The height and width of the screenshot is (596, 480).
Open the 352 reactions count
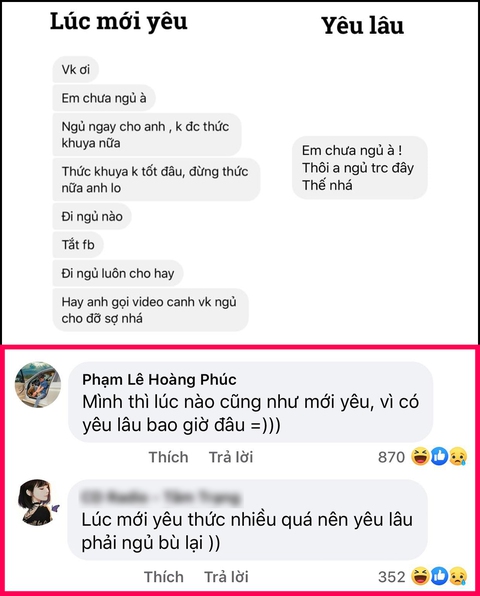(391, 577)
